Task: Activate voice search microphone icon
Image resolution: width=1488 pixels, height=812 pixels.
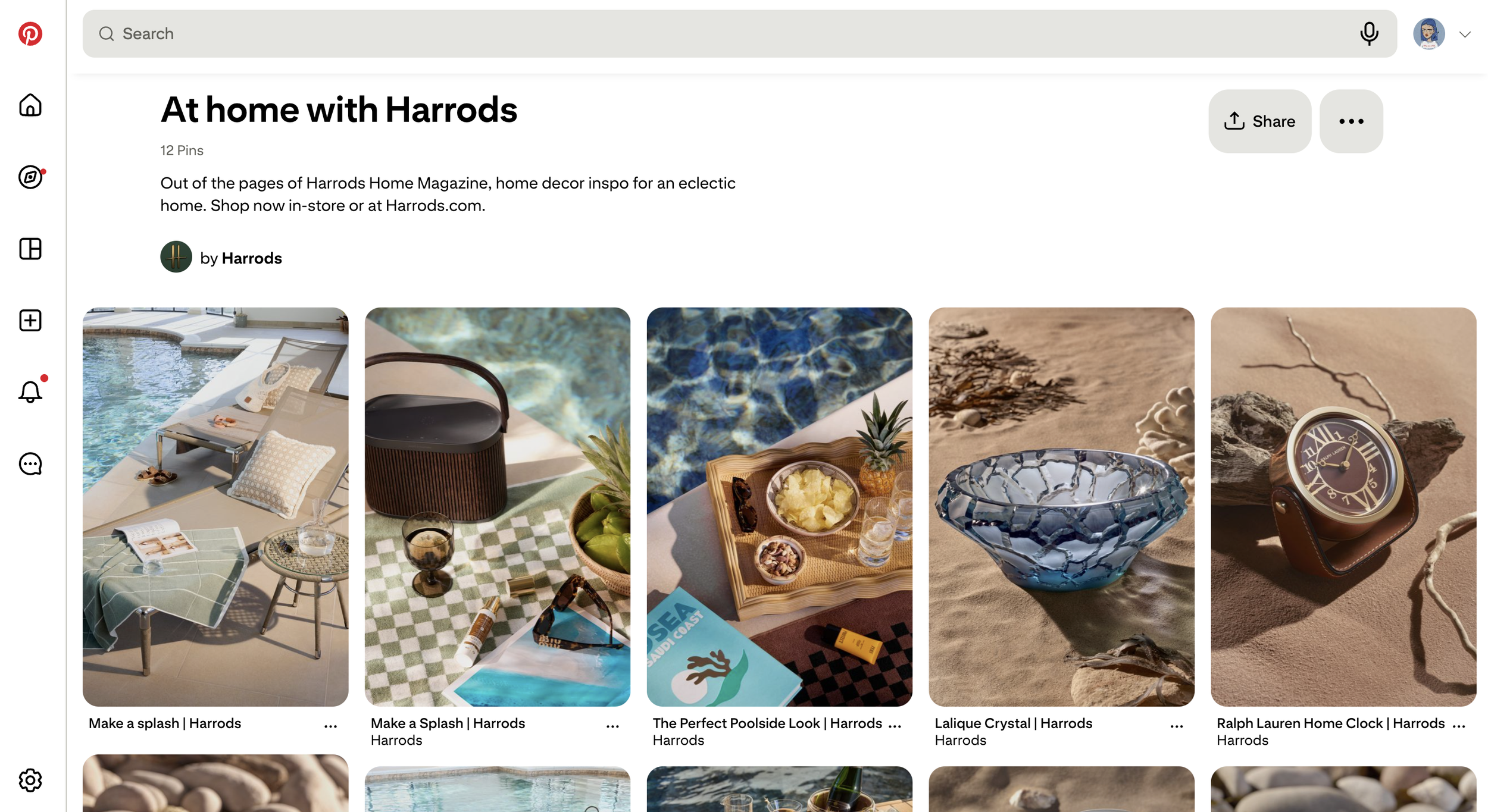Action: coord(1369,34)
